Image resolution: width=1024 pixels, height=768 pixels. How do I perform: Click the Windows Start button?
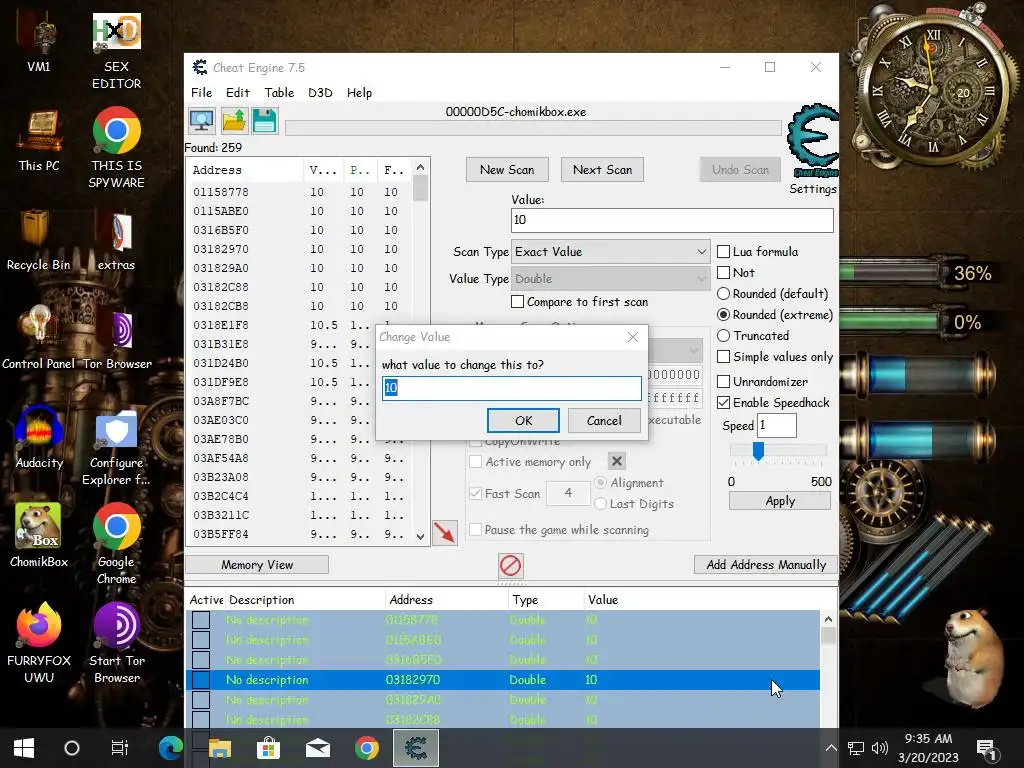click(24, 748)
